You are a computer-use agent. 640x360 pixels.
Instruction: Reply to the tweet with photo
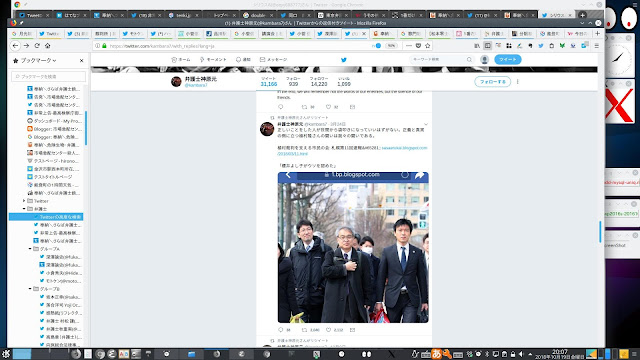280,330
